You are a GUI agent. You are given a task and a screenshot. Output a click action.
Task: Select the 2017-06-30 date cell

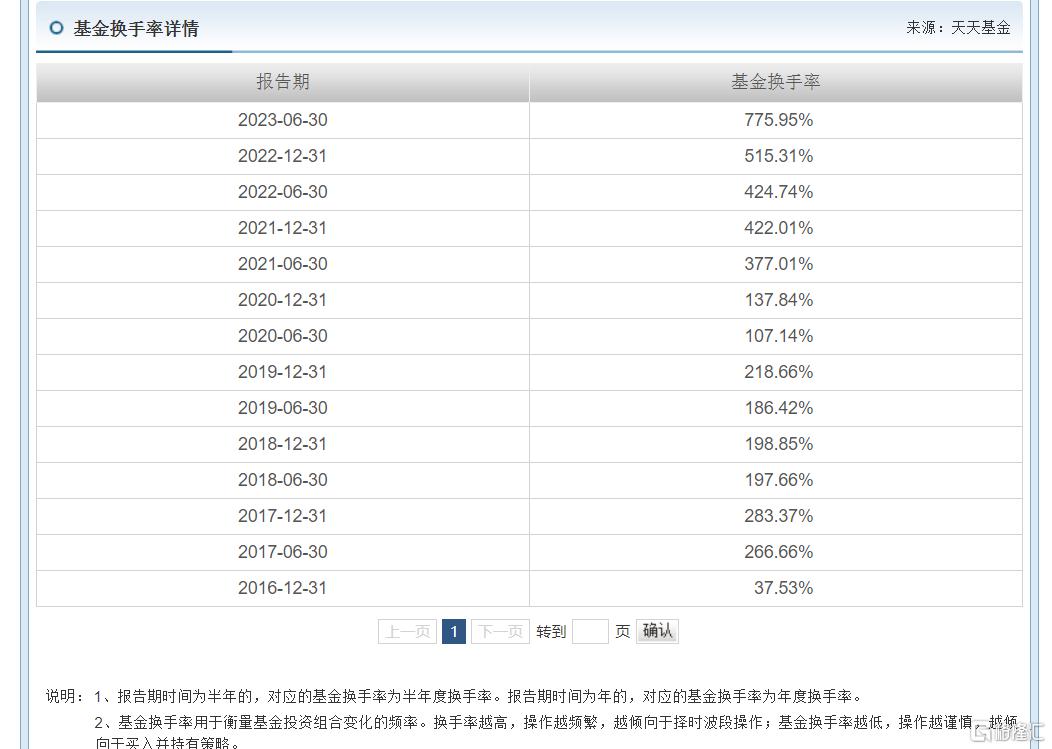[x=282, y=552]
